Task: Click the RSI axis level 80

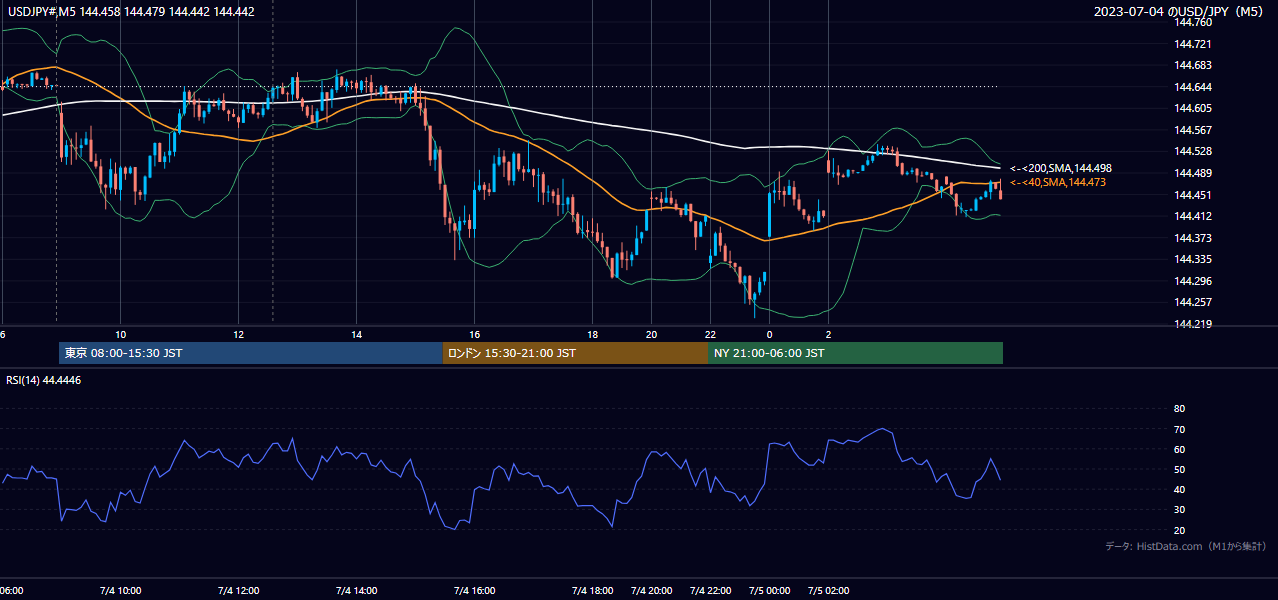Action: [x=1179, y=409]
